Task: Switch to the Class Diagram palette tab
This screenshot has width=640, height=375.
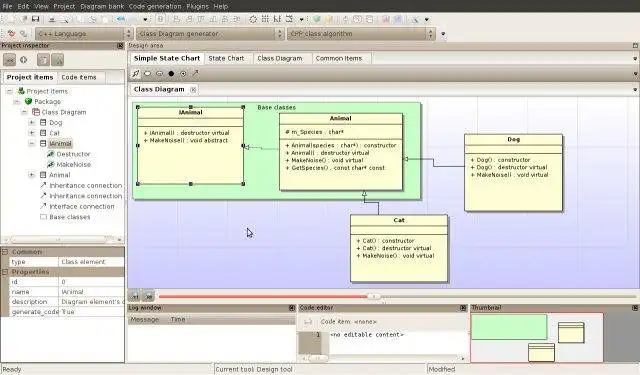Action: pos(280,58)
